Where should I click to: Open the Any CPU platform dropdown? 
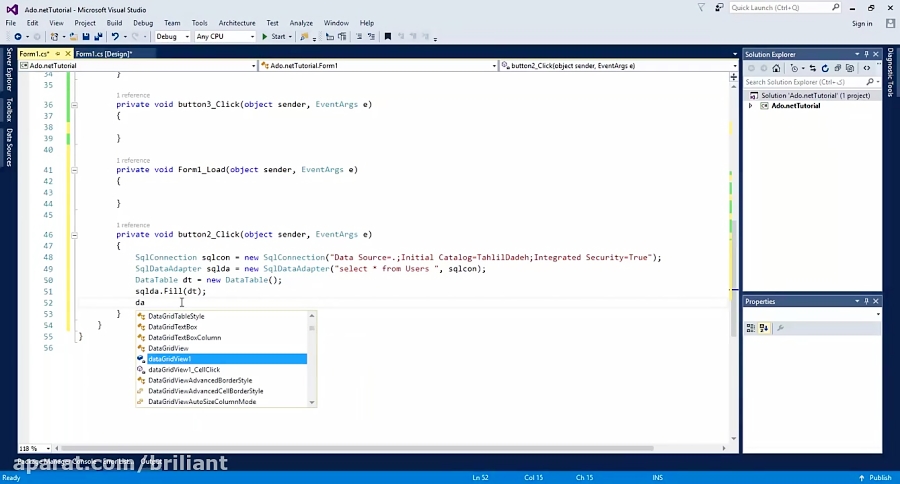coord(224,37)
